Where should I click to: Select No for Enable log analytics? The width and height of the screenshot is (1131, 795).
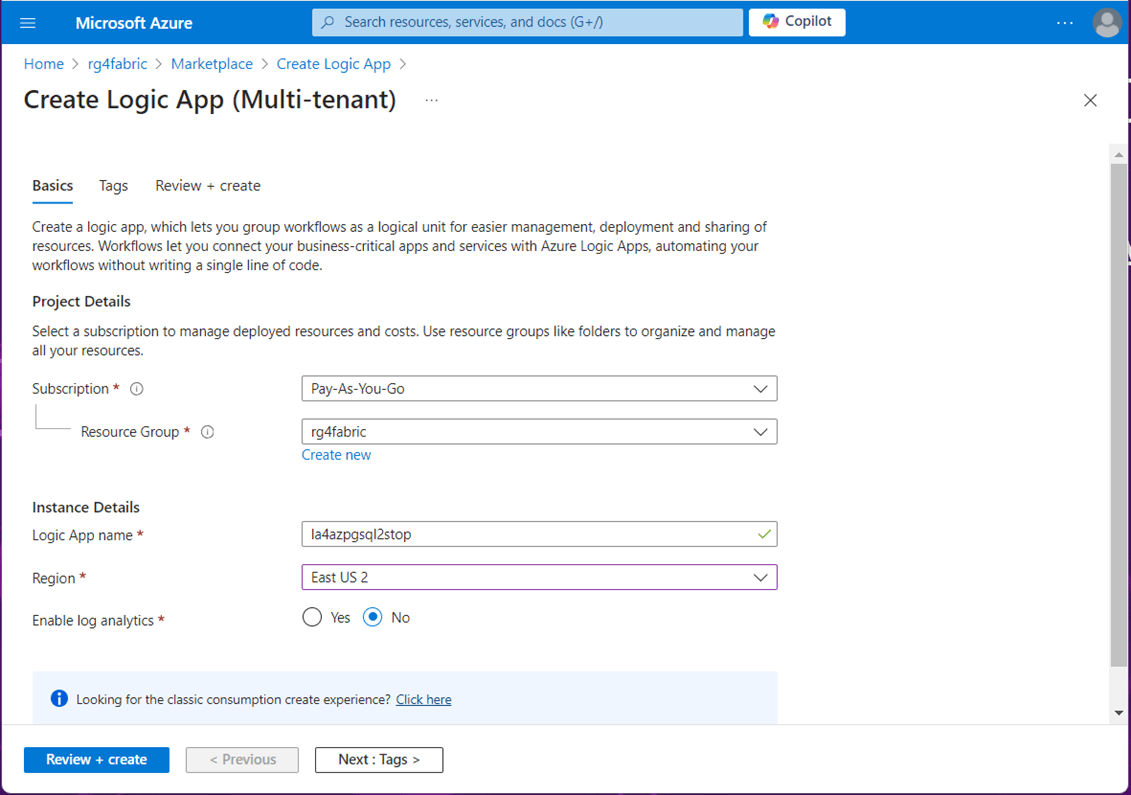[373, 618]
